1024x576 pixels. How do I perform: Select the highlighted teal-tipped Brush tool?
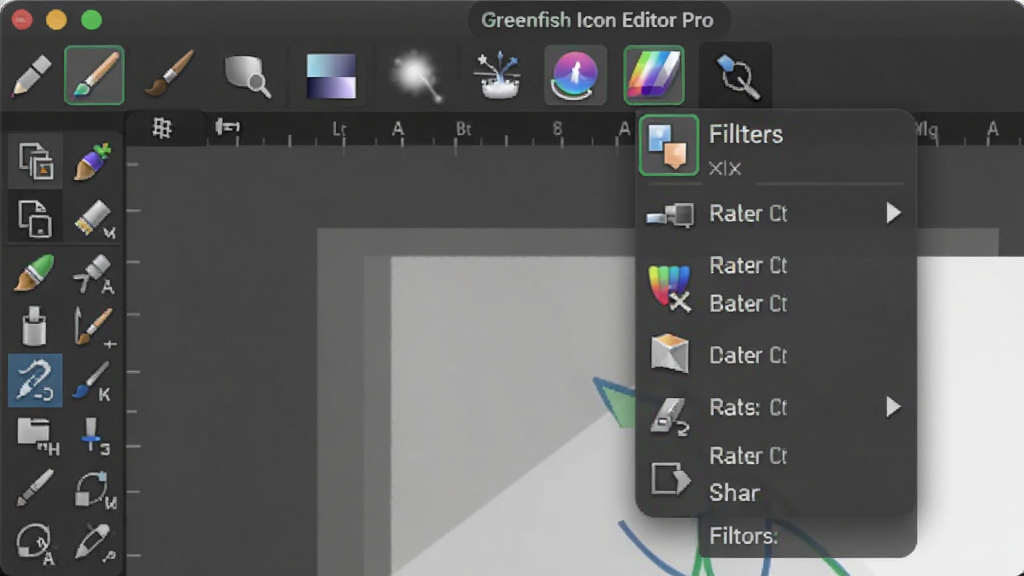pyautogui.click(x=94, y=75)
